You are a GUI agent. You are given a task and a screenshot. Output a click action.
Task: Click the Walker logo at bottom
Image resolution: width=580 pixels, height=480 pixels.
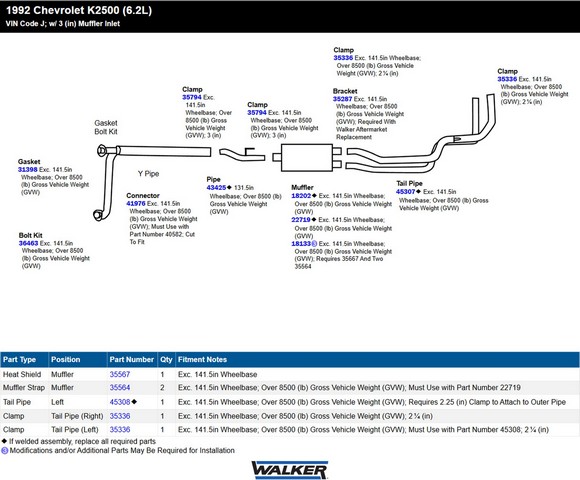[x=290, y=470]
